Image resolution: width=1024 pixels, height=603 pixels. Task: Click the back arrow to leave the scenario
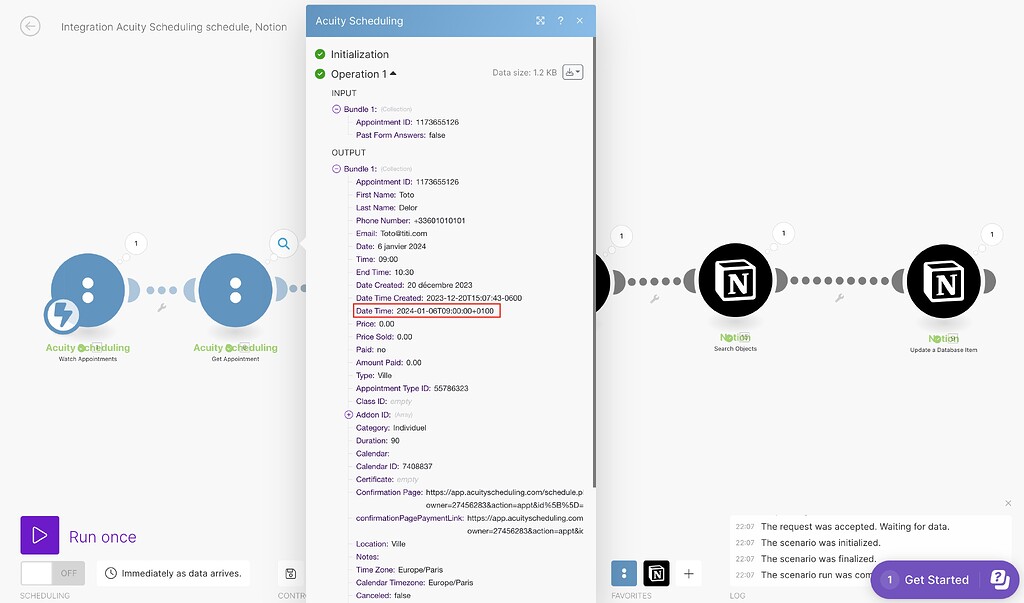(x=30, y=26)
